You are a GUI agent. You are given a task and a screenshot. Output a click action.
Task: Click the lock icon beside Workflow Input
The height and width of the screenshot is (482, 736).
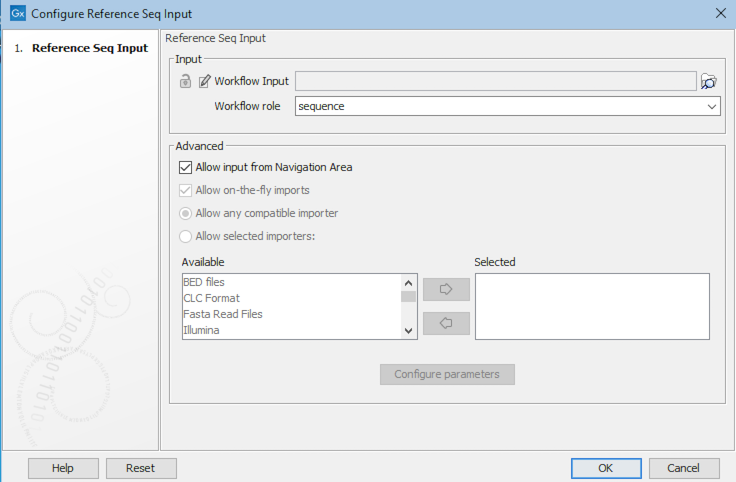186,81
